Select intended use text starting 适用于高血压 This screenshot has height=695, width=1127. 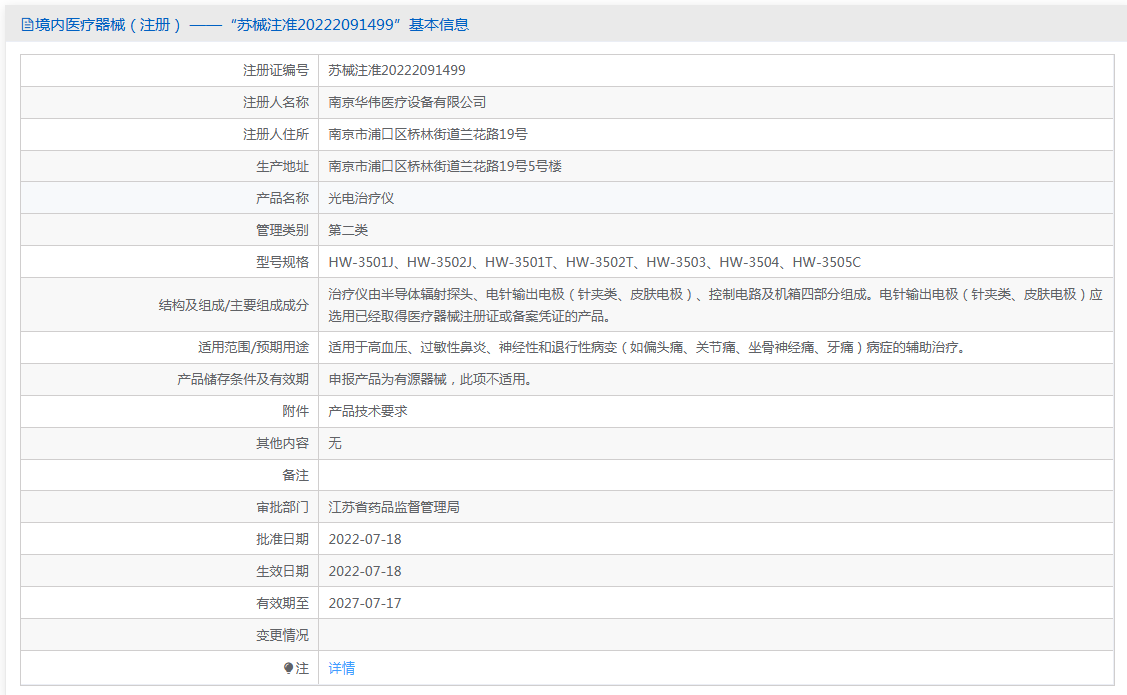click(649, 348)
